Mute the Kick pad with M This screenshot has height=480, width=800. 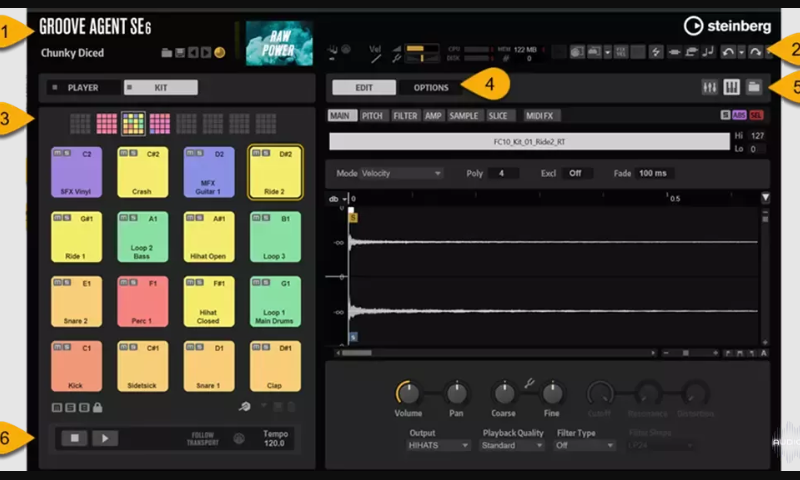pyautogui.click(x=58, y=347)
